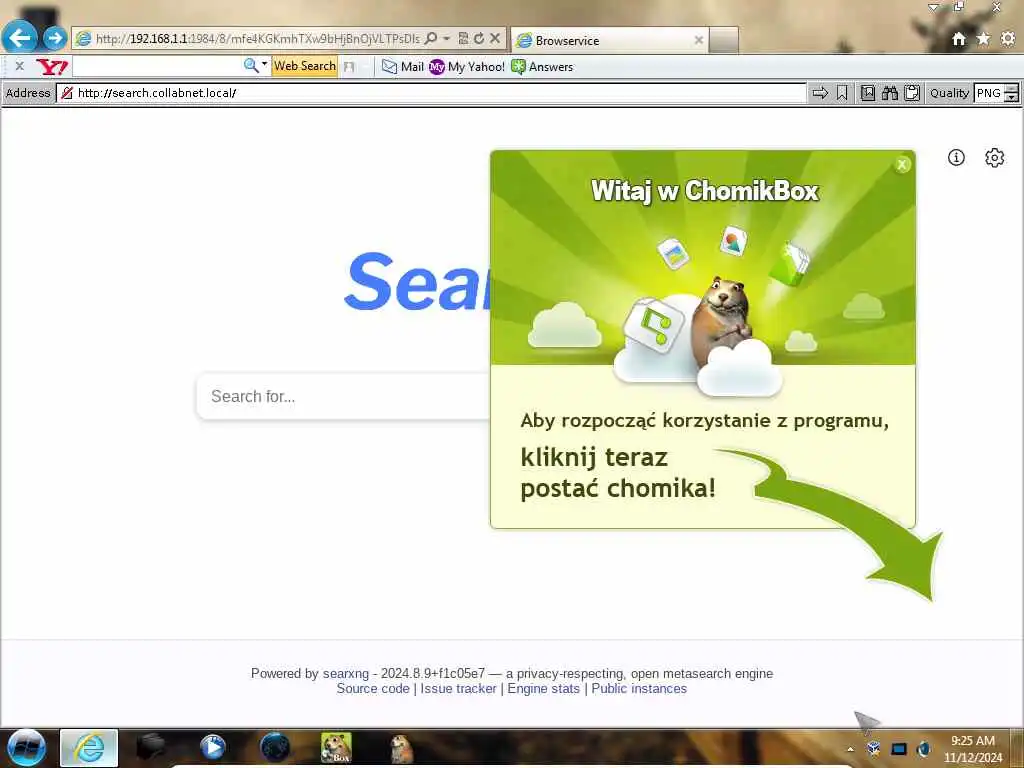
Task: Open IE Tools gear icon
Action: [x=1008, y=39]
